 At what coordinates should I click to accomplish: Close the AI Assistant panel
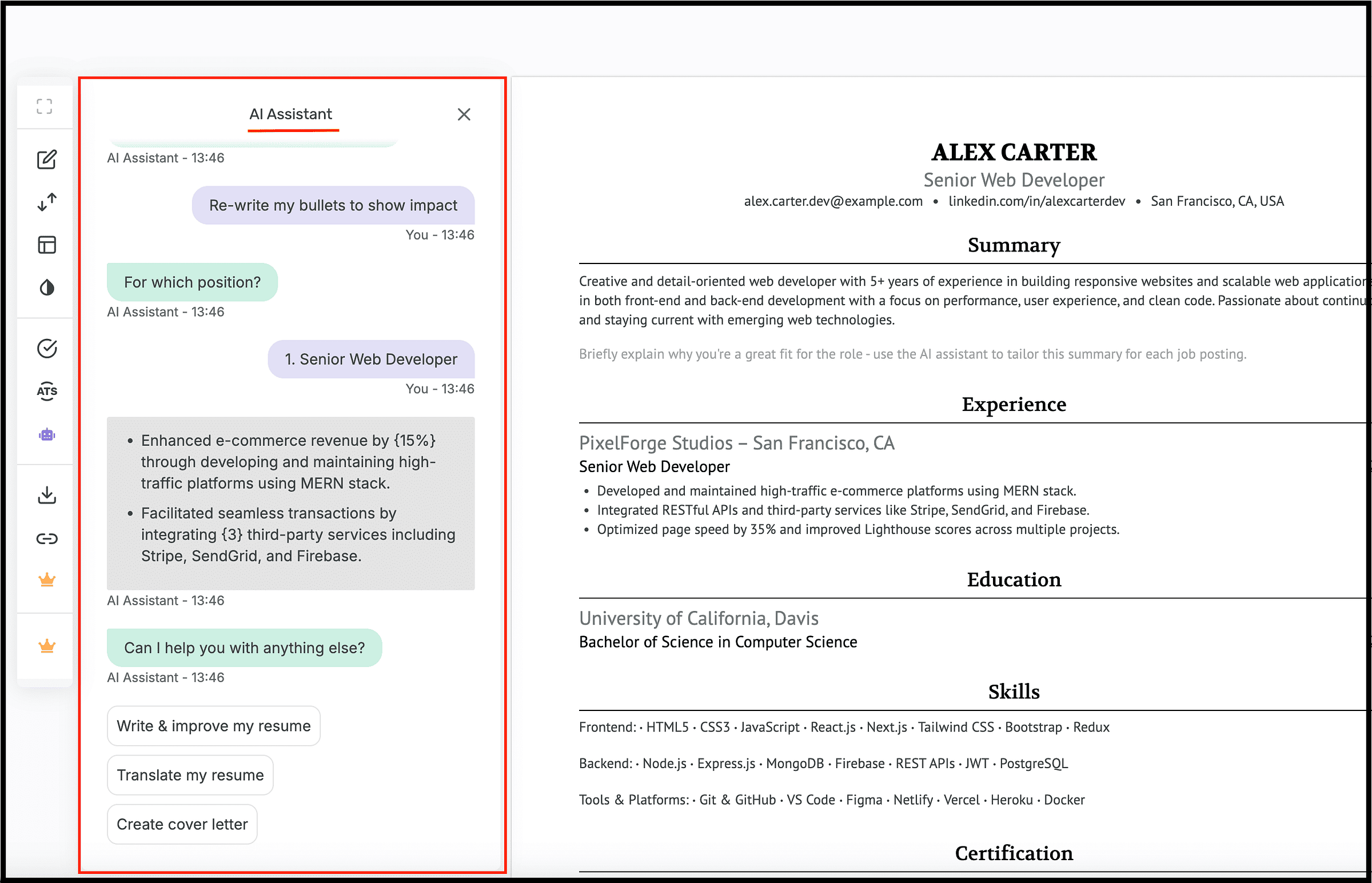click(464, 115)
